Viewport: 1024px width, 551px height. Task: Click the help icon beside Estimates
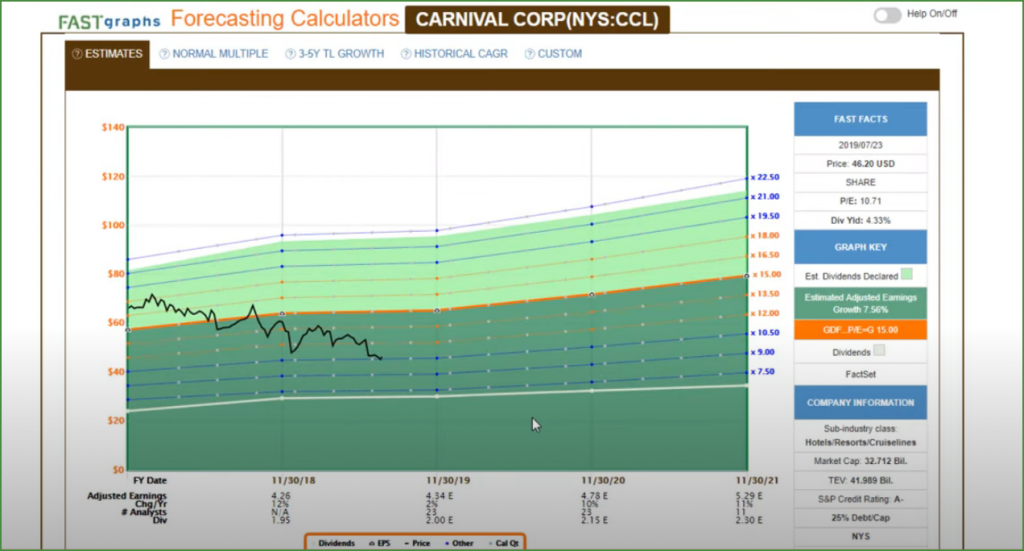pyautogui.click(x=77, y=54)
